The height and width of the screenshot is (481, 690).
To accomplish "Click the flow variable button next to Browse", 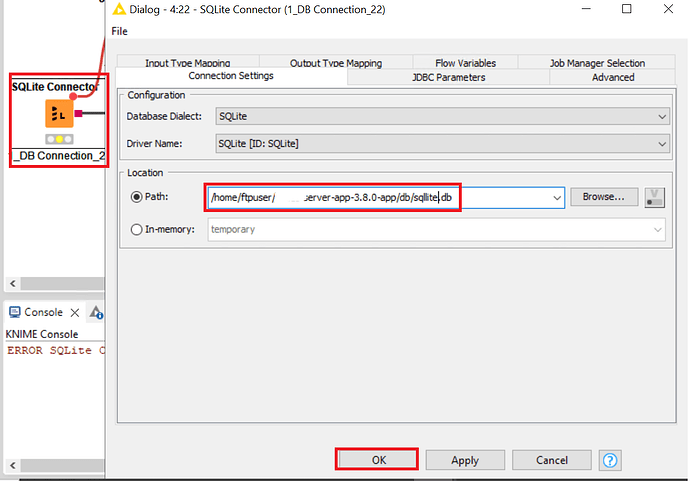I will (654, 197).
